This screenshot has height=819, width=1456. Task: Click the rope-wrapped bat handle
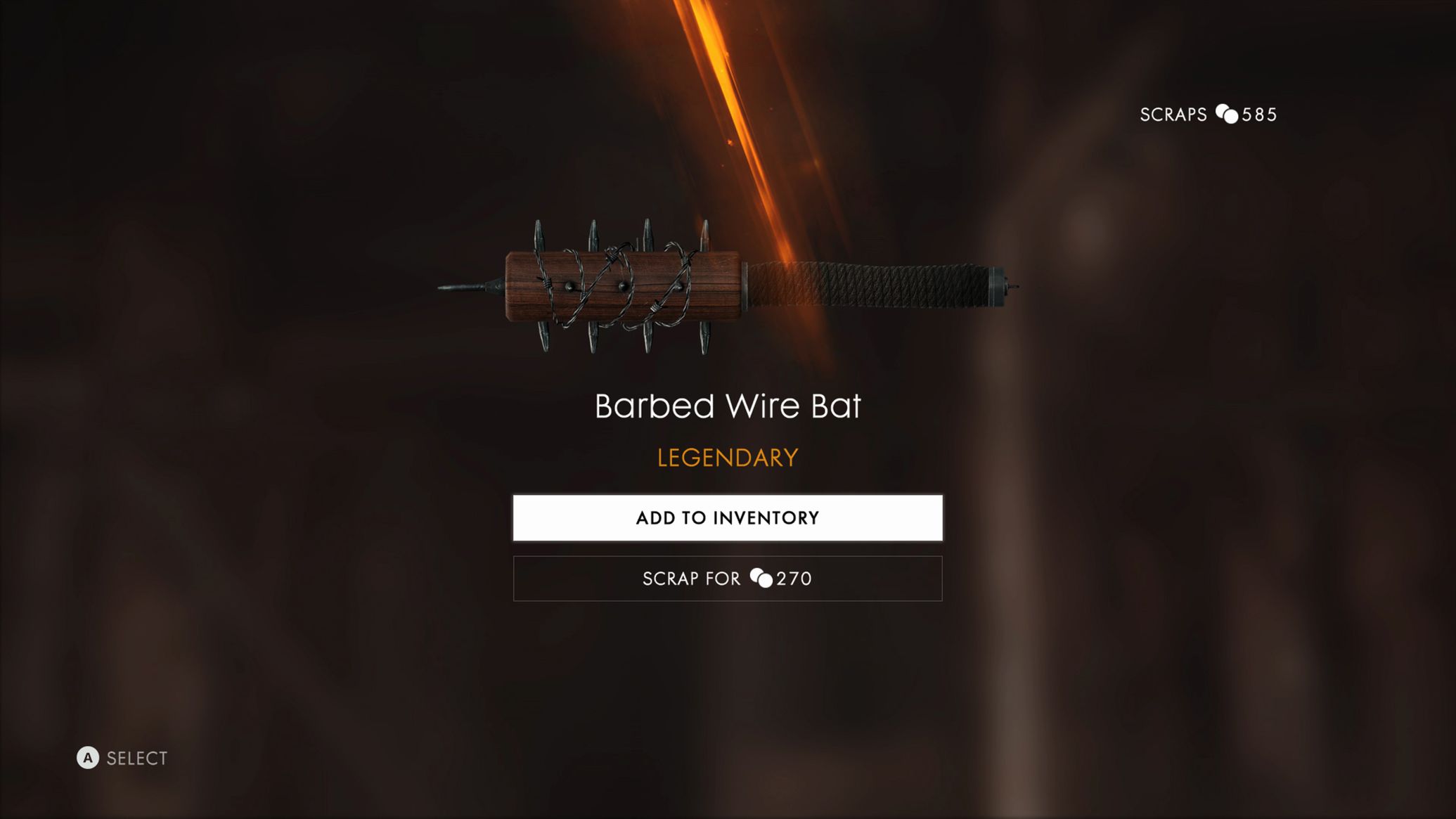[x=868, y=285]
